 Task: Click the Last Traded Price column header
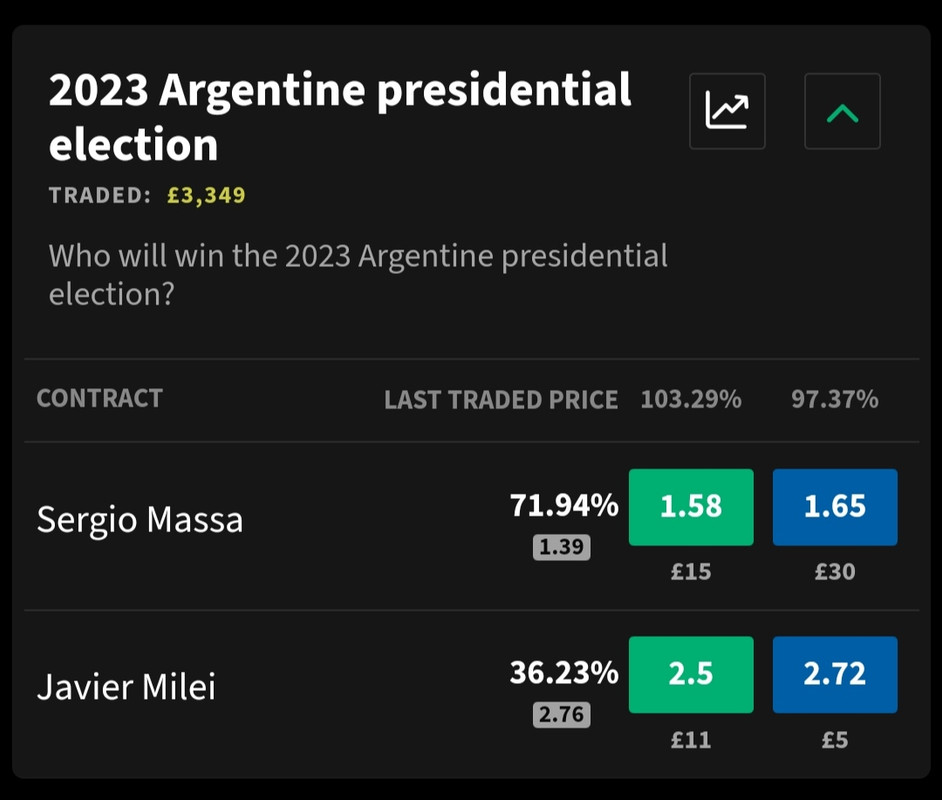coord(501,400)
